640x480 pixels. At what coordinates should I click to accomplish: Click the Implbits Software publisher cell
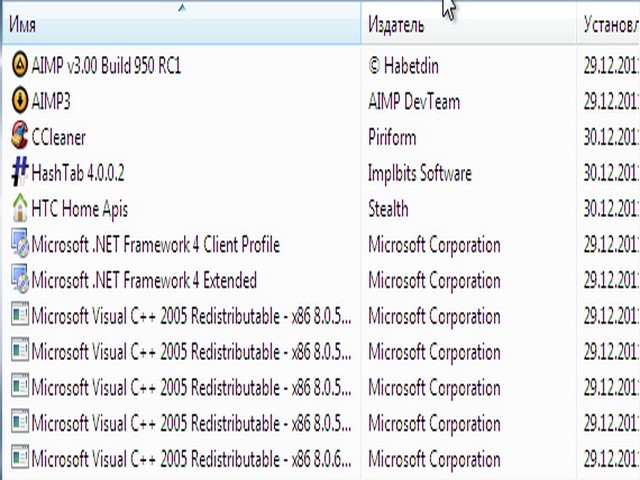click(420, 173)
